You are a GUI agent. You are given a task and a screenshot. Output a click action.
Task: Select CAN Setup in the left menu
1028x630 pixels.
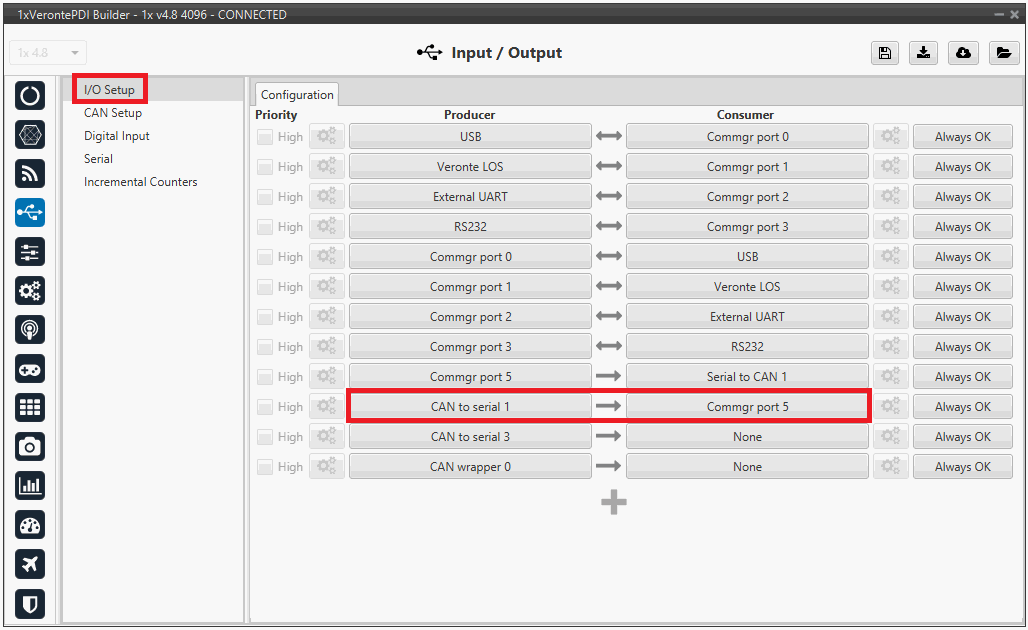click(x=113, y=113)
